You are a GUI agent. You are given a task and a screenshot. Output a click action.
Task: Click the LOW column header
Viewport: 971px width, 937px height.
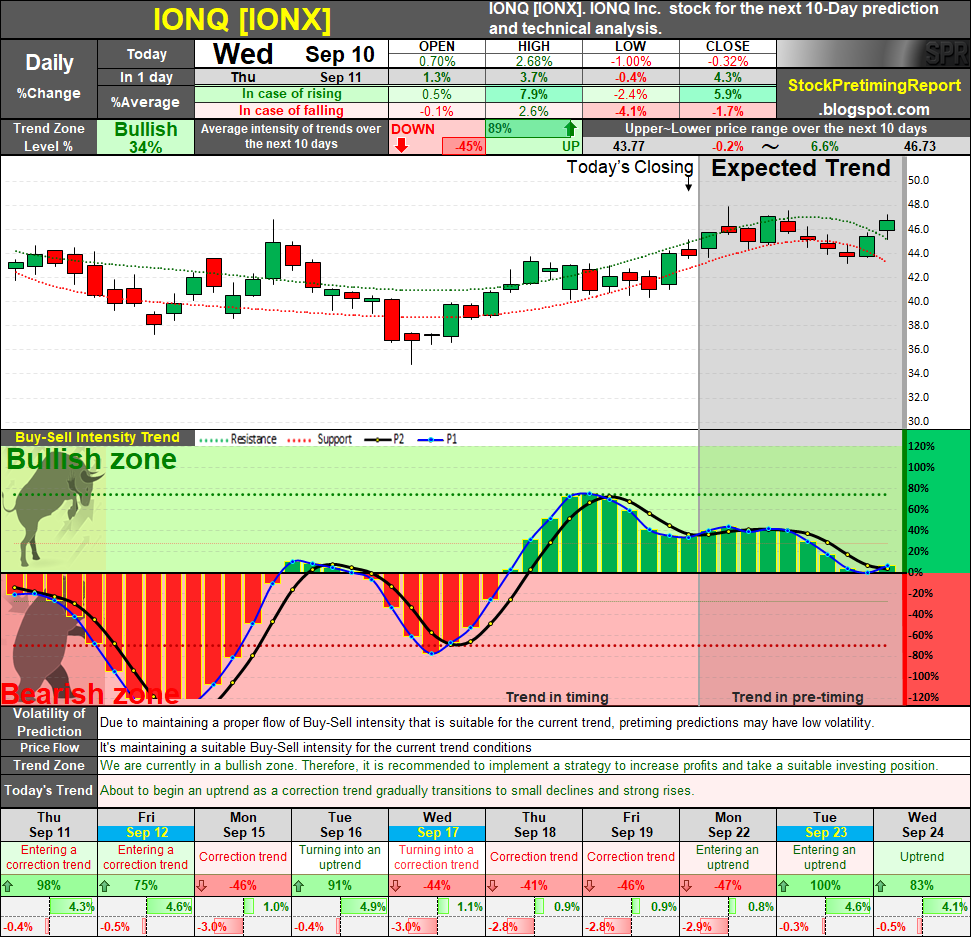(x=630, y=46)
